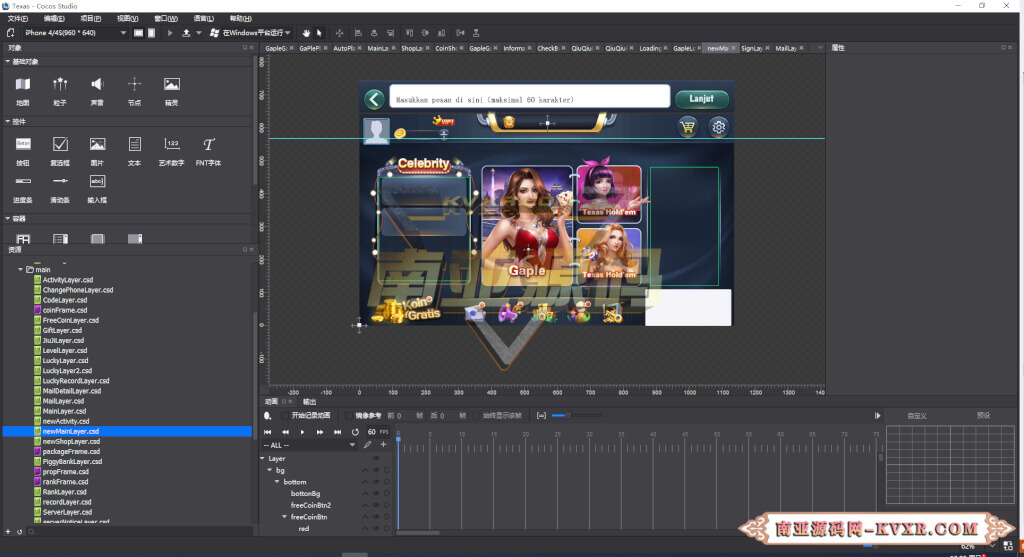Pick the Art Number (艺术数字) widget icon

coord(172,144)
